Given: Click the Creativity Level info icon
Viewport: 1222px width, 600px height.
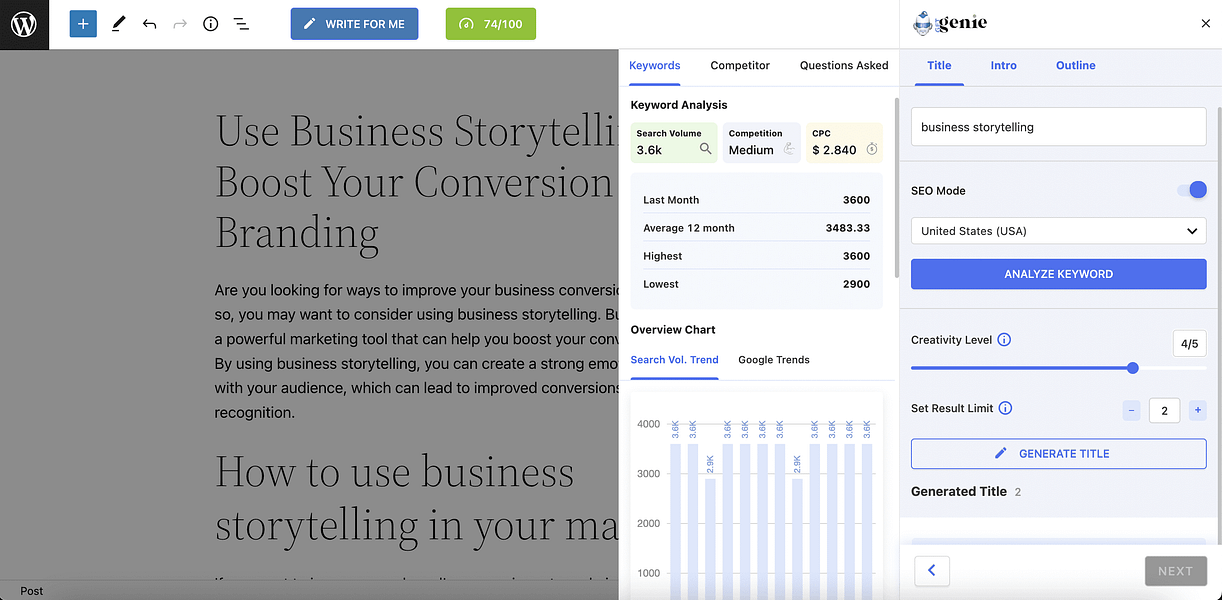Looking at the screenshot, I should [1004, 340].
